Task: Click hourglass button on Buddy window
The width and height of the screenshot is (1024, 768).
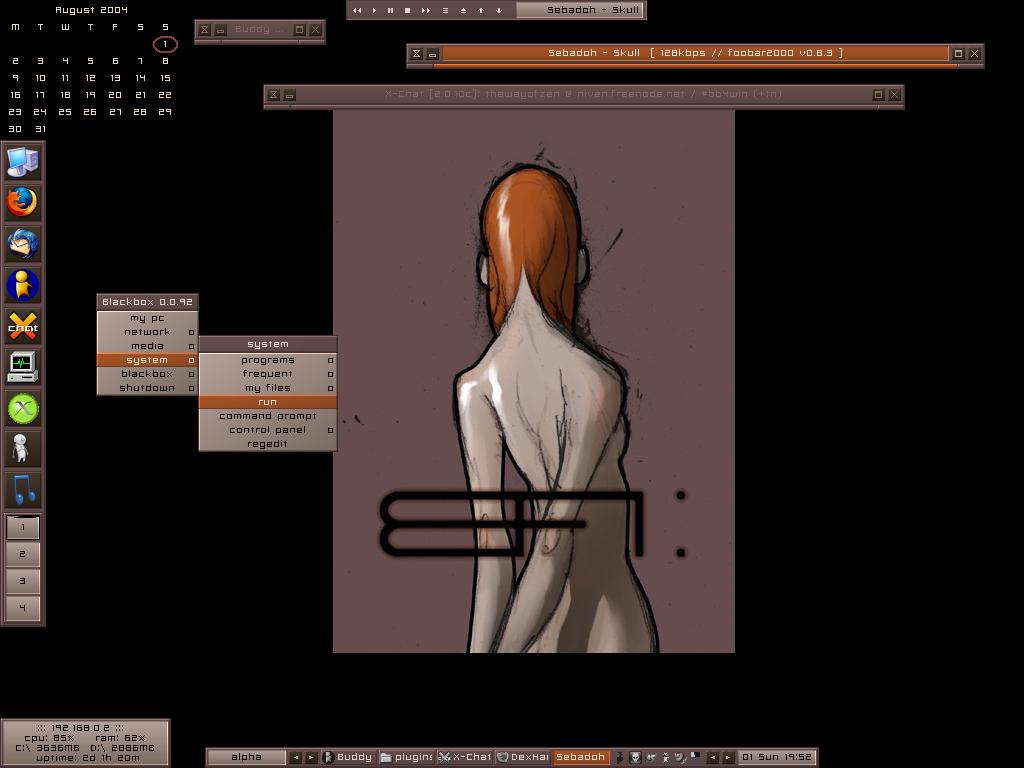Action: [204, 29]
